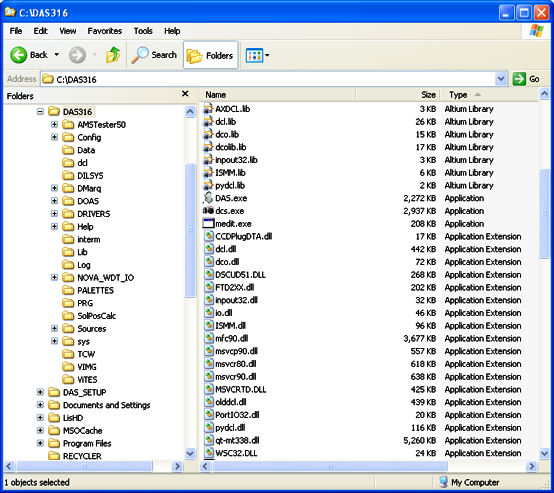This screenshot has width=554, height=493.
Task: Click the file list vertical scrollbar thumb
Action: pos(544,214)
